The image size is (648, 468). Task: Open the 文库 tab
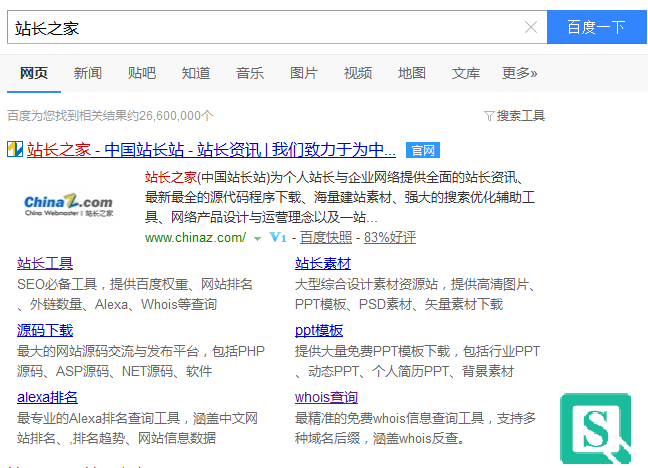(x=466, y=73)
